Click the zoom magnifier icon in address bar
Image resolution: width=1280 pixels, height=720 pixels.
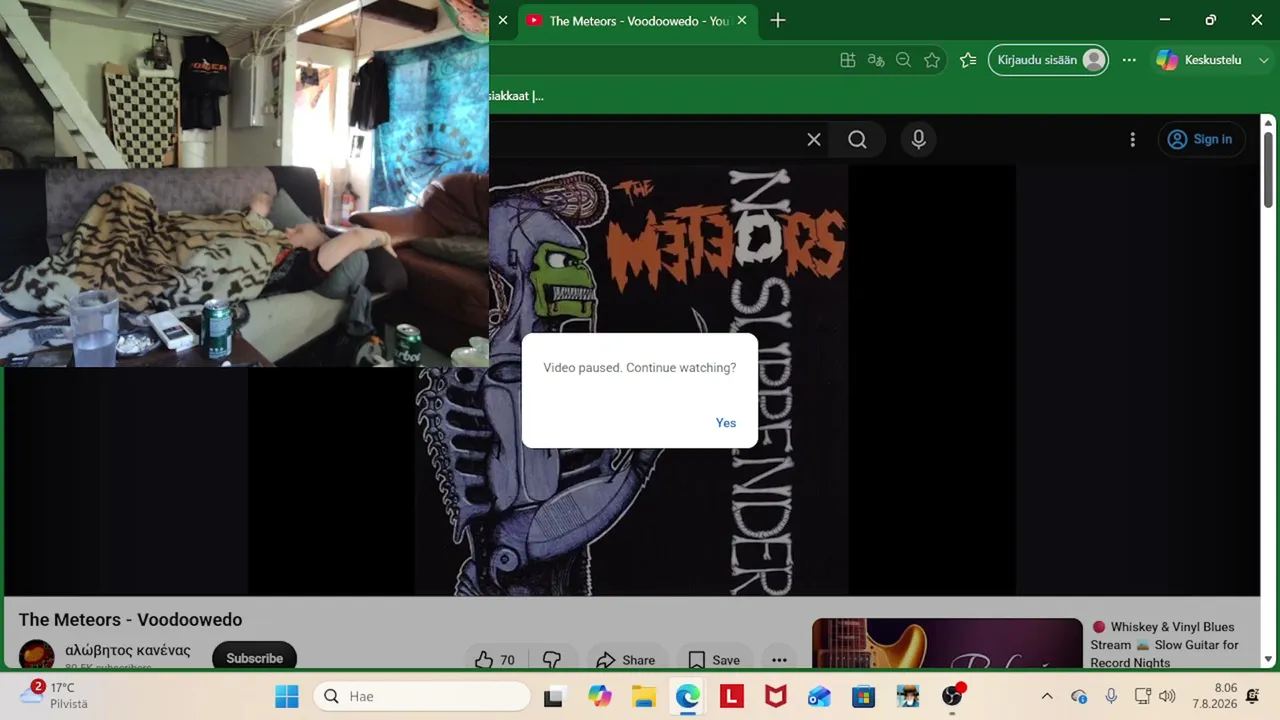904,60
